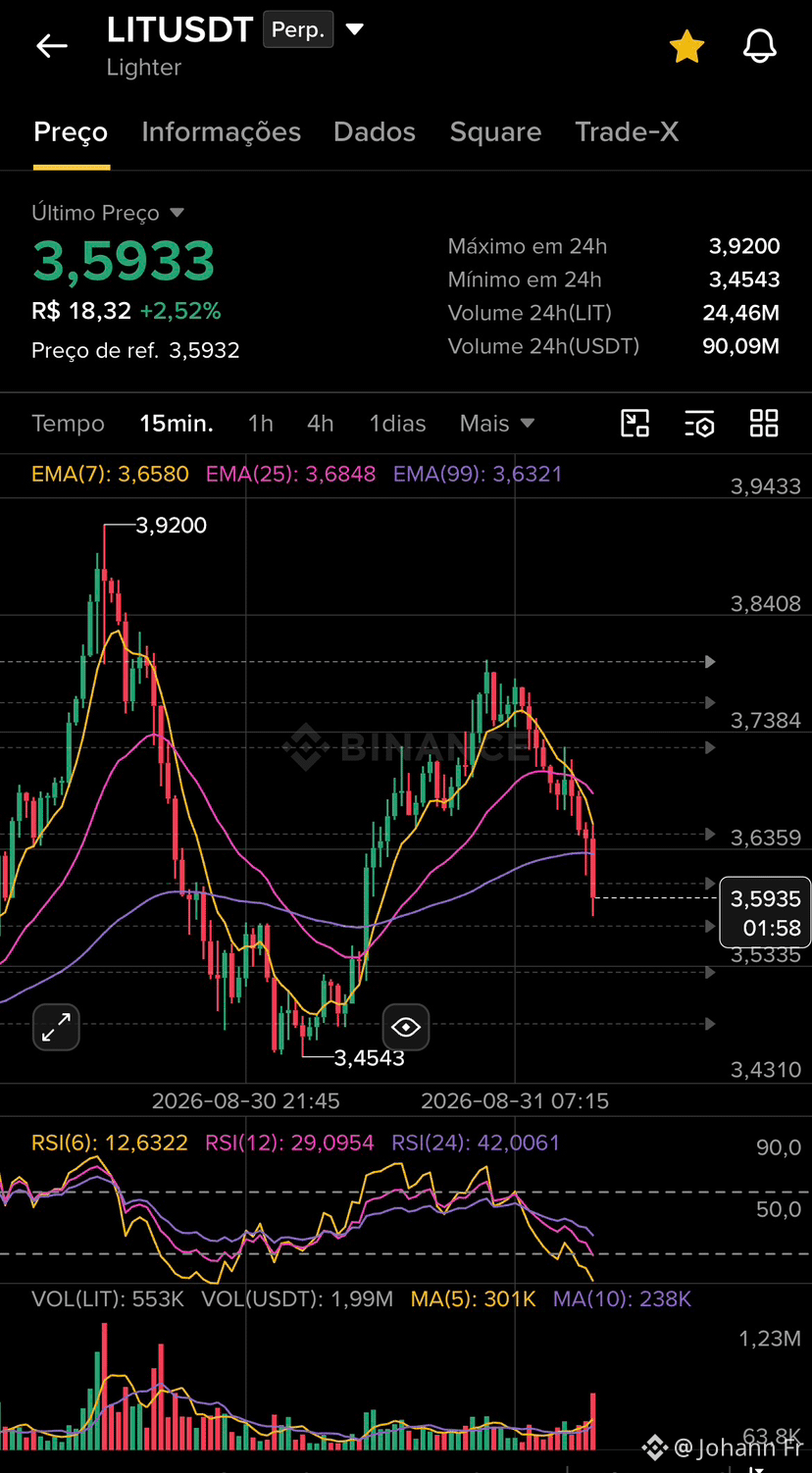Screen dimensions: 812x1473
Task: Open the Dados tab
Action: coord(375,131)
